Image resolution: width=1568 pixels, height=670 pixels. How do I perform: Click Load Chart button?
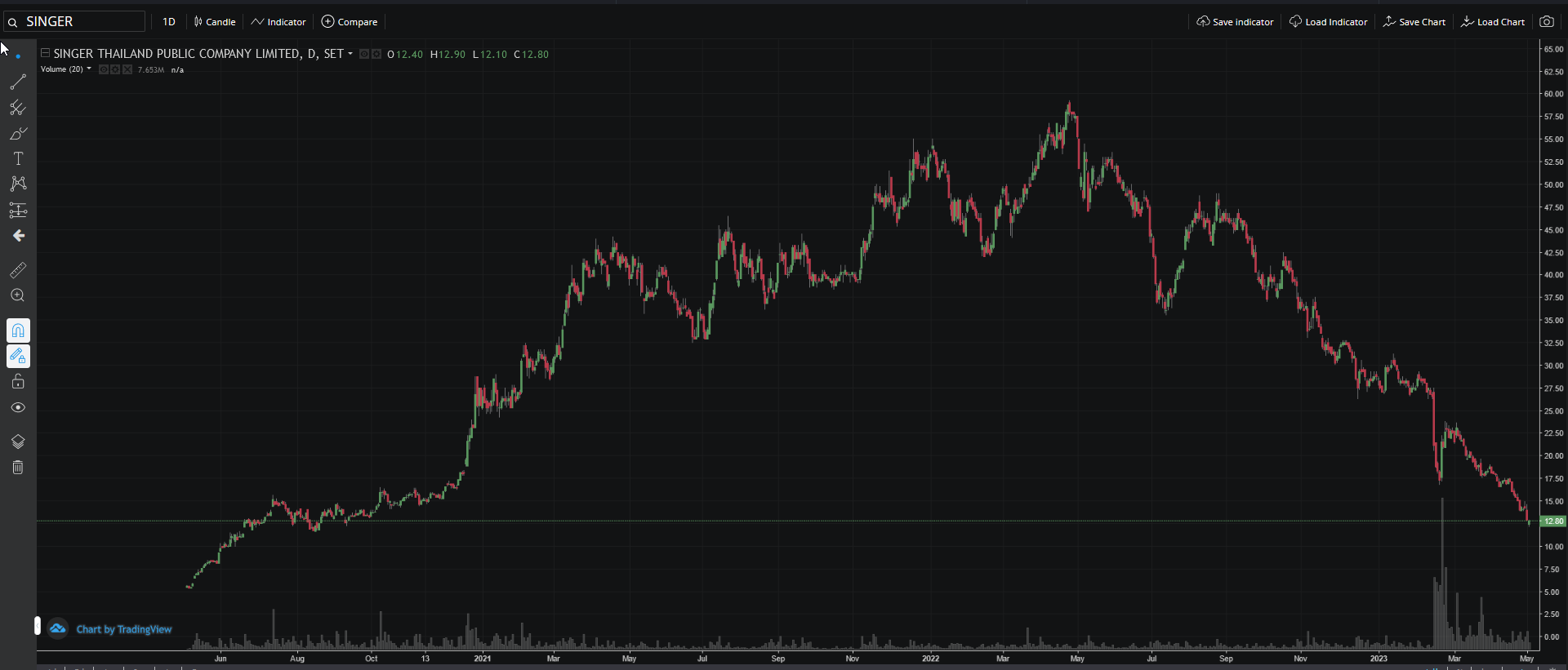click(x=1493, y=22)
